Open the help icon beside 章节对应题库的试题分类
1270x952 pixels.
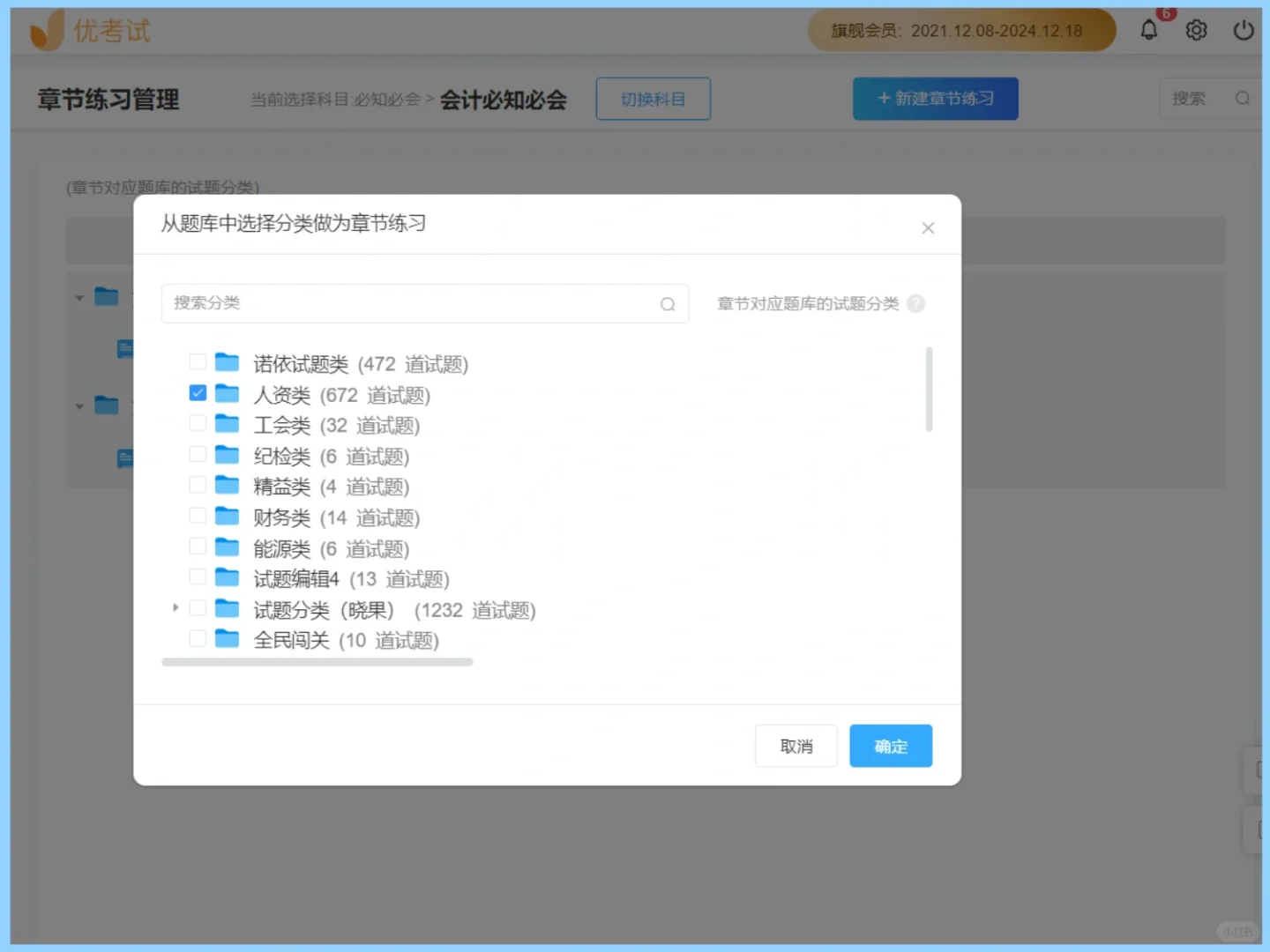pyautogui.click(x=915, y=303)
